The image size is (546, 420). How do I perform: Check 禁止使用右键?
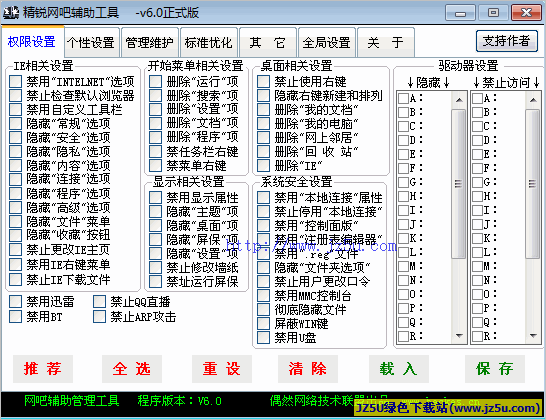(264, 81)
